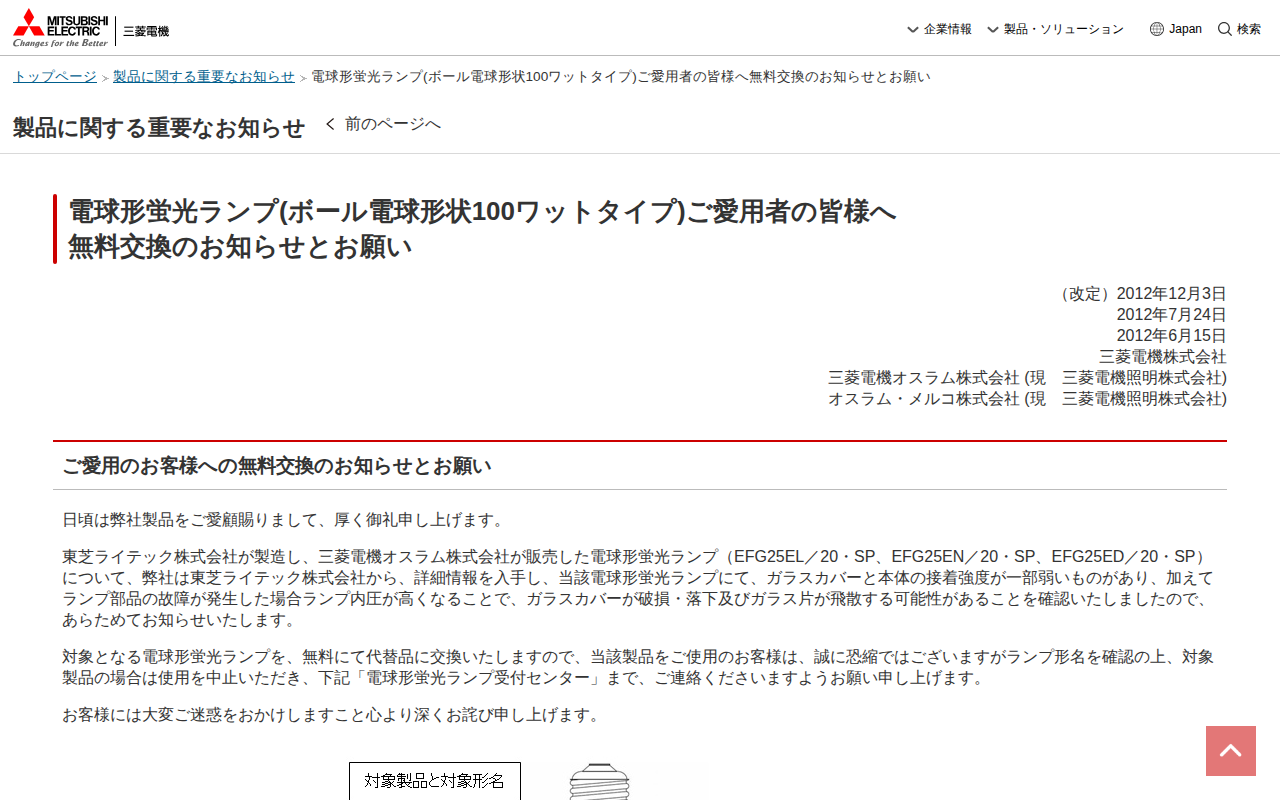Click the back-to-top arrow button

[x=1231, y=751]
